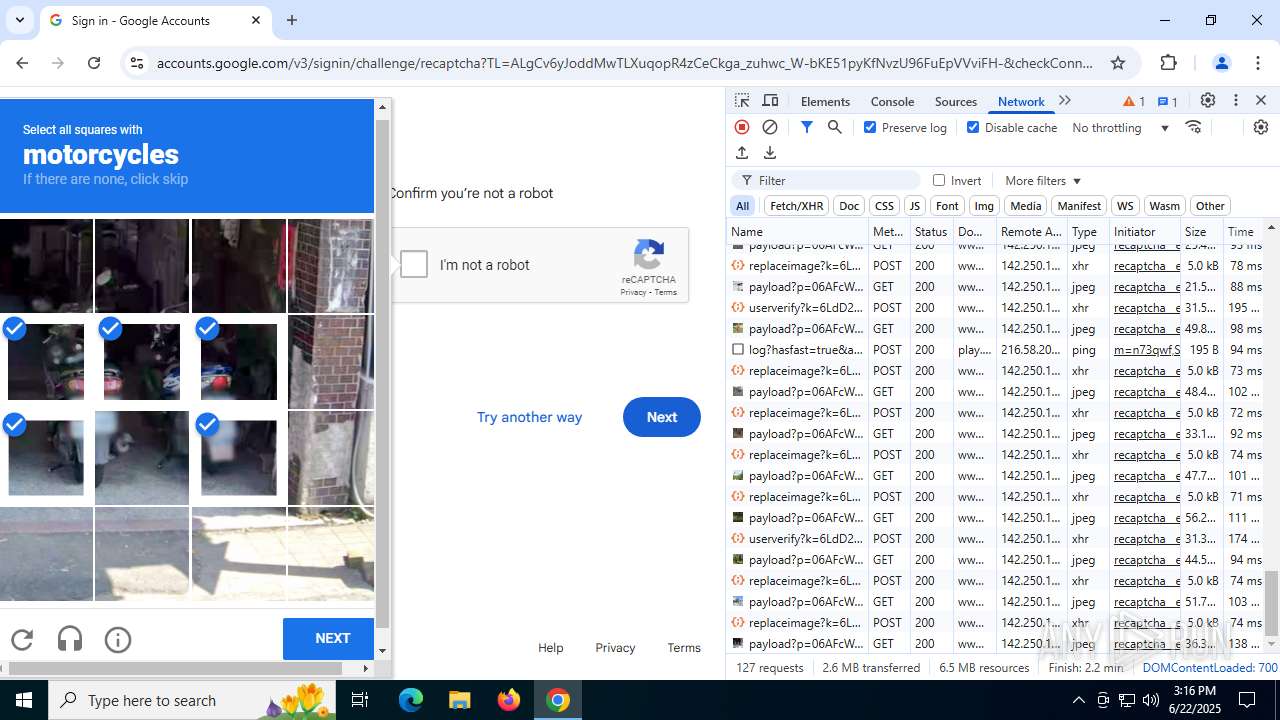Open the footer Privacy link

pyautogui.click(x=615, y=648)
